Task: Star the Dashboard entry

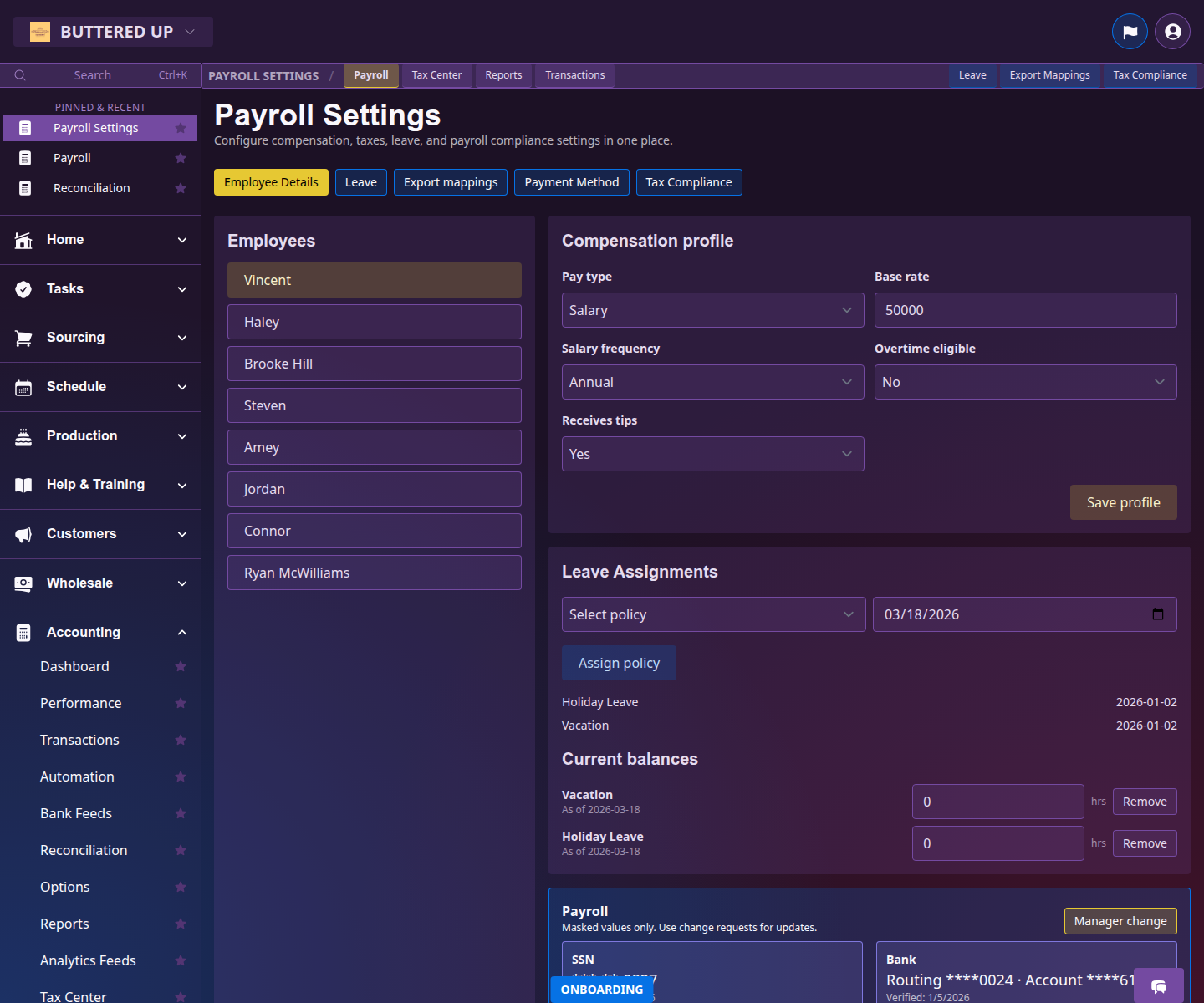Action: point(181,666)
